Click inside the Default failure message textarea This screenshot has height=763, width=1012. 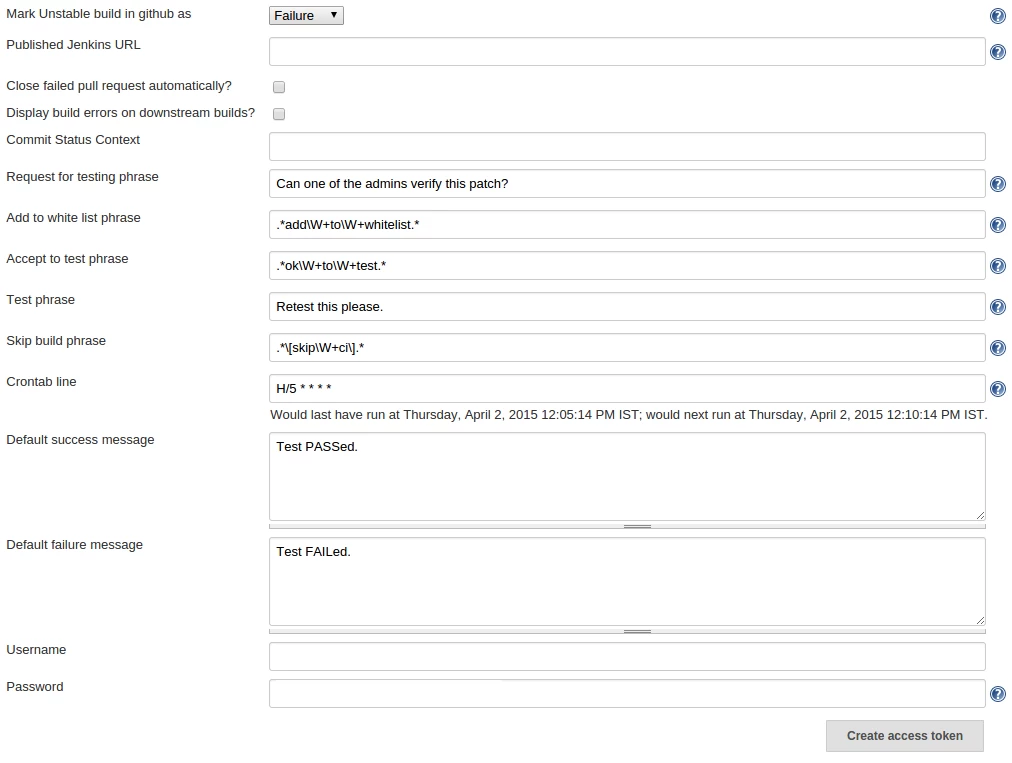pos(627,582)
